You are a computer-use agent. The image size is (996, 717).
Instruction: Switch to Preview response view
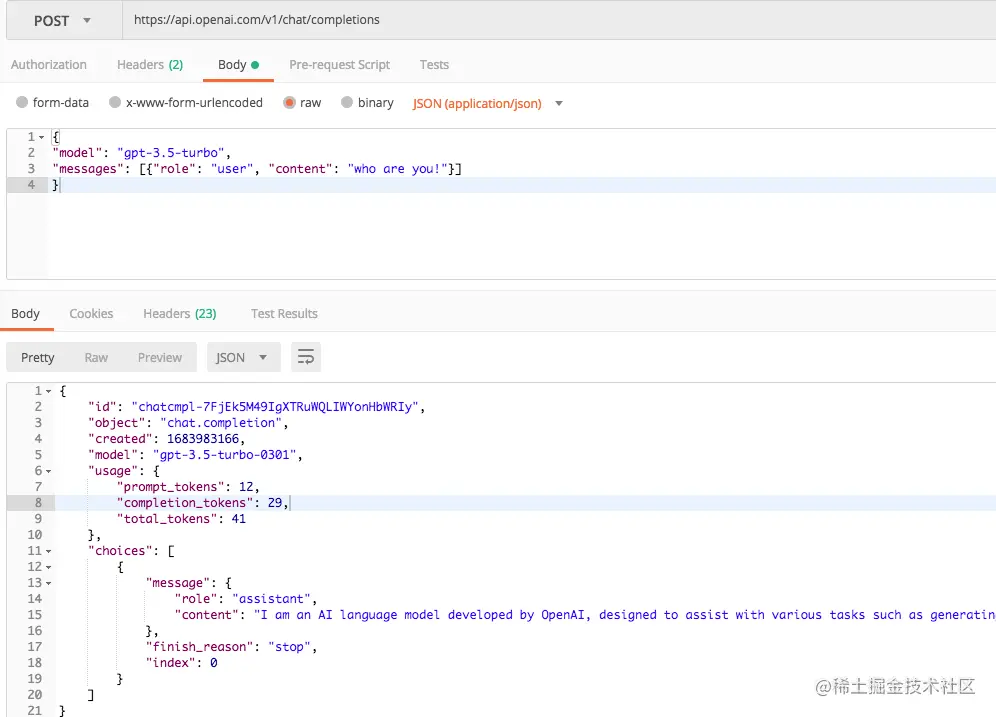(x=160, y=358)
